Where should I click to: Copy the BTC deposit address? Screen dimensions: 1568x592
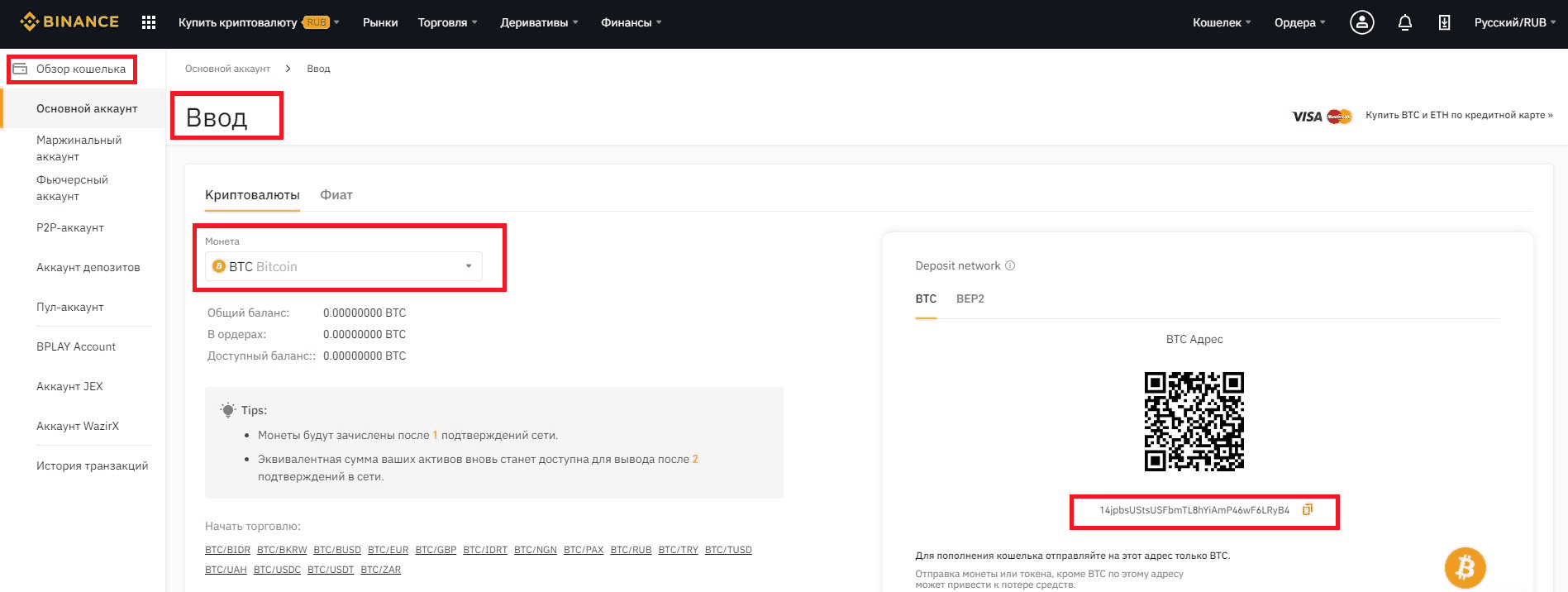point(1307,509)
